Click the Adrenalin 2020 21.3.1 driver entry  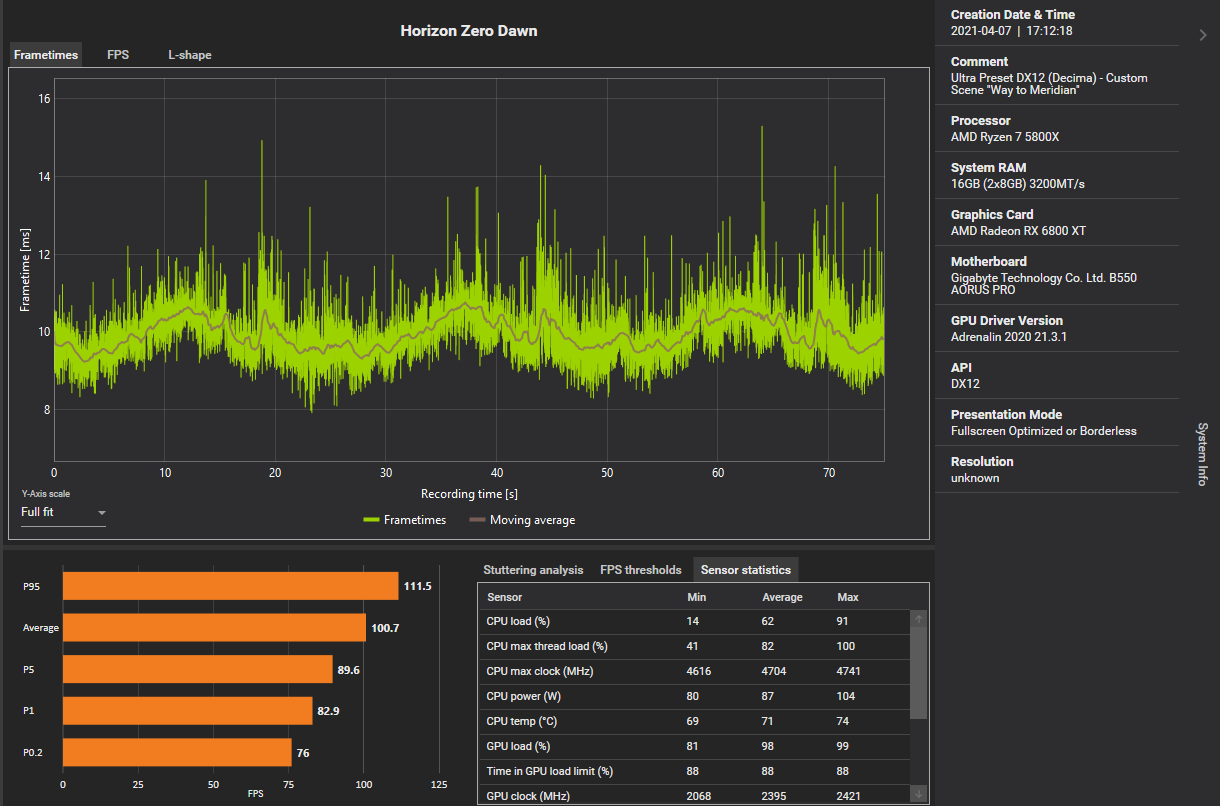coord(1010,337)
